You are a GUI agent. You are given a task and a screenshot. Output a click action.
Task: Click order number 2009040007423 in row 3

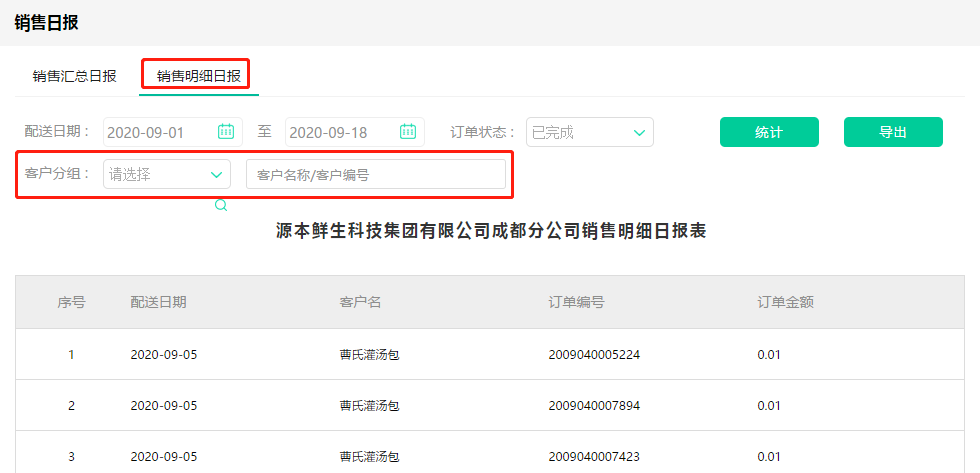pyautogui.click(x=593, y=456)
